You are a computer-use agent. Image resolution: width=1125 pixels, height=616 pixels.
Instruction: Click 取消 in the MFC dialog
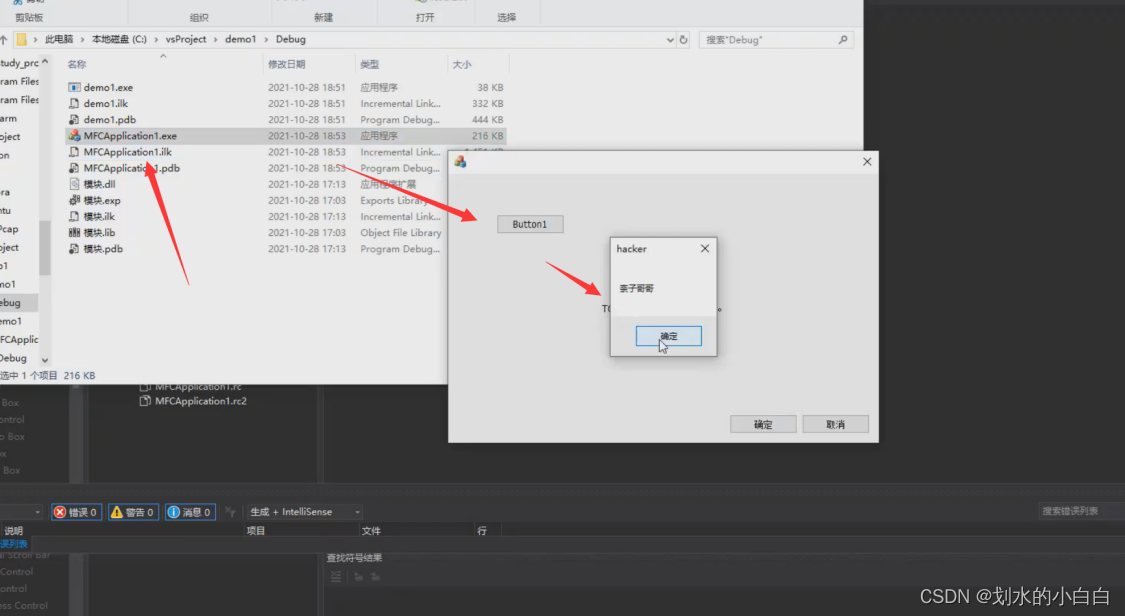tap(835, 425)
